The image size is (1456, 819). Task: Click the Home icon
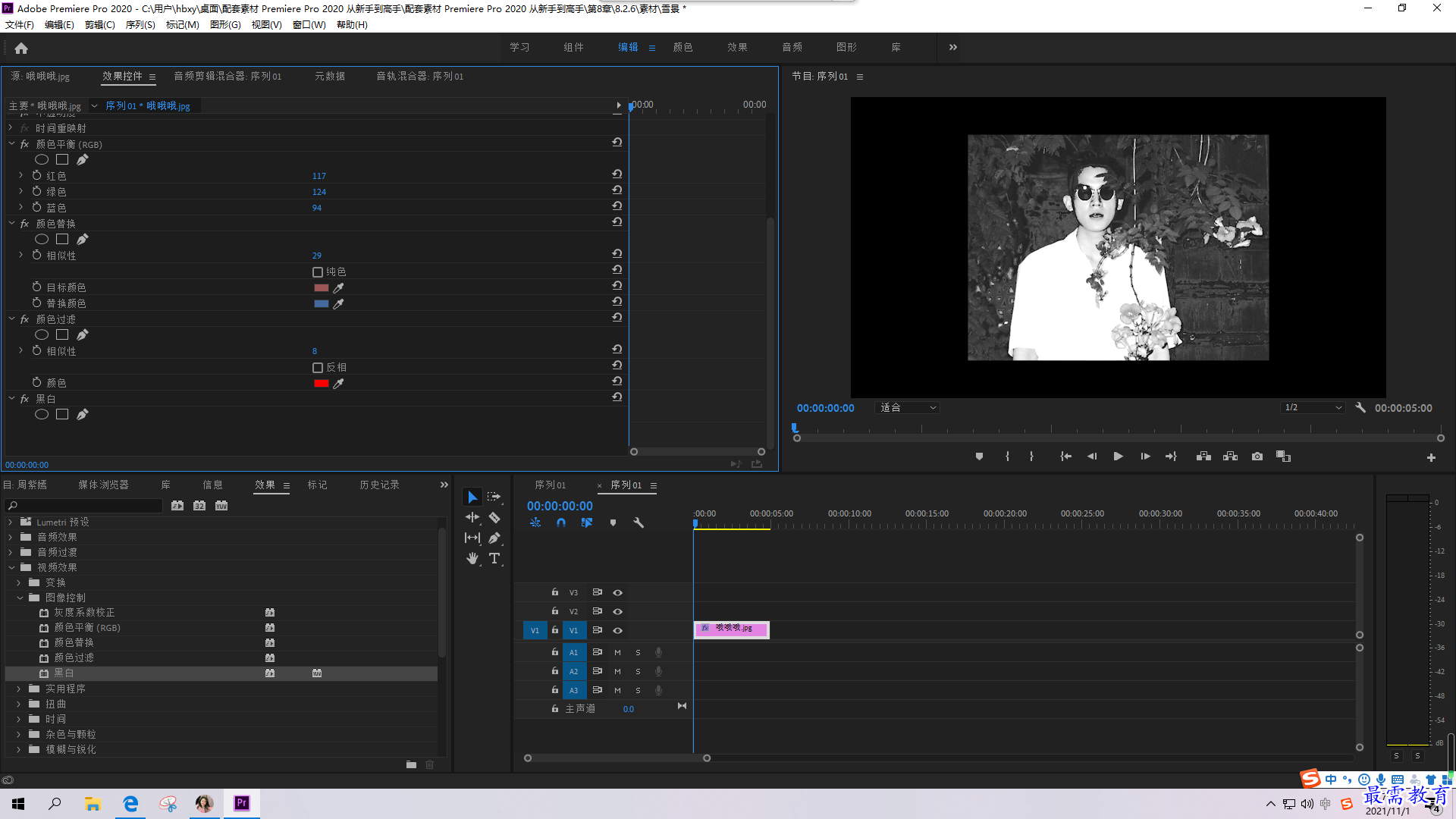(x=21, y=48)
